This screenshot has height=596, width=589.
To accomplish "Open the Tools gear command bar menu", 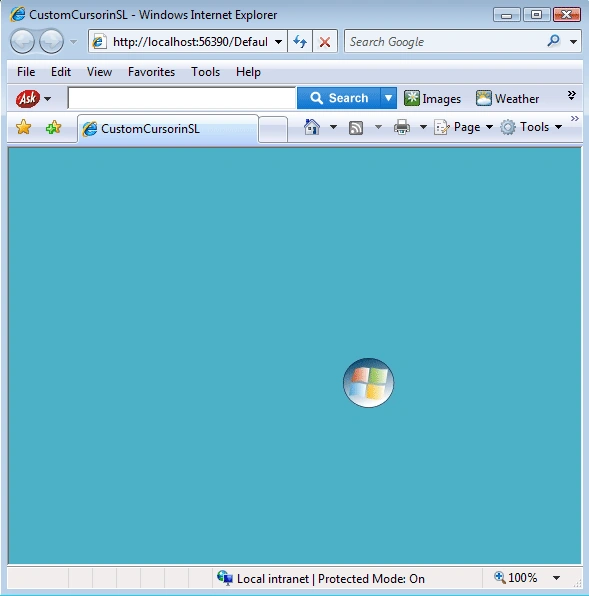I will (x=531, y=127).
